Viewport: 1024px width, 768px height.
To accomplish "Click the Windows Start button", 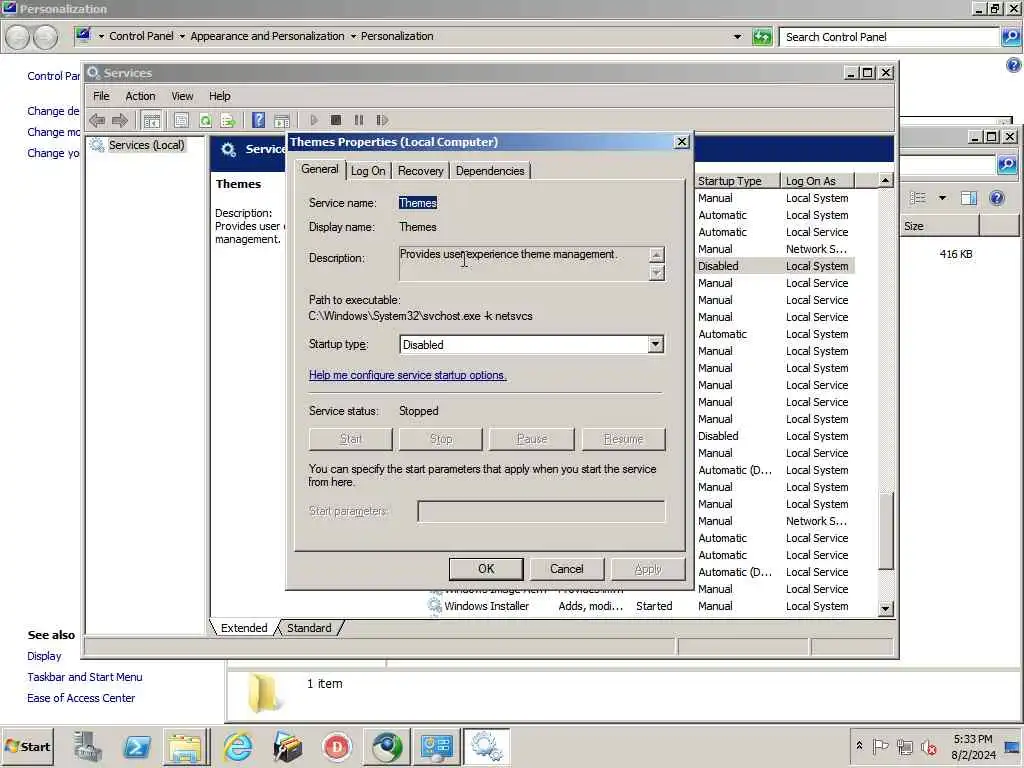I will (27, 746).
